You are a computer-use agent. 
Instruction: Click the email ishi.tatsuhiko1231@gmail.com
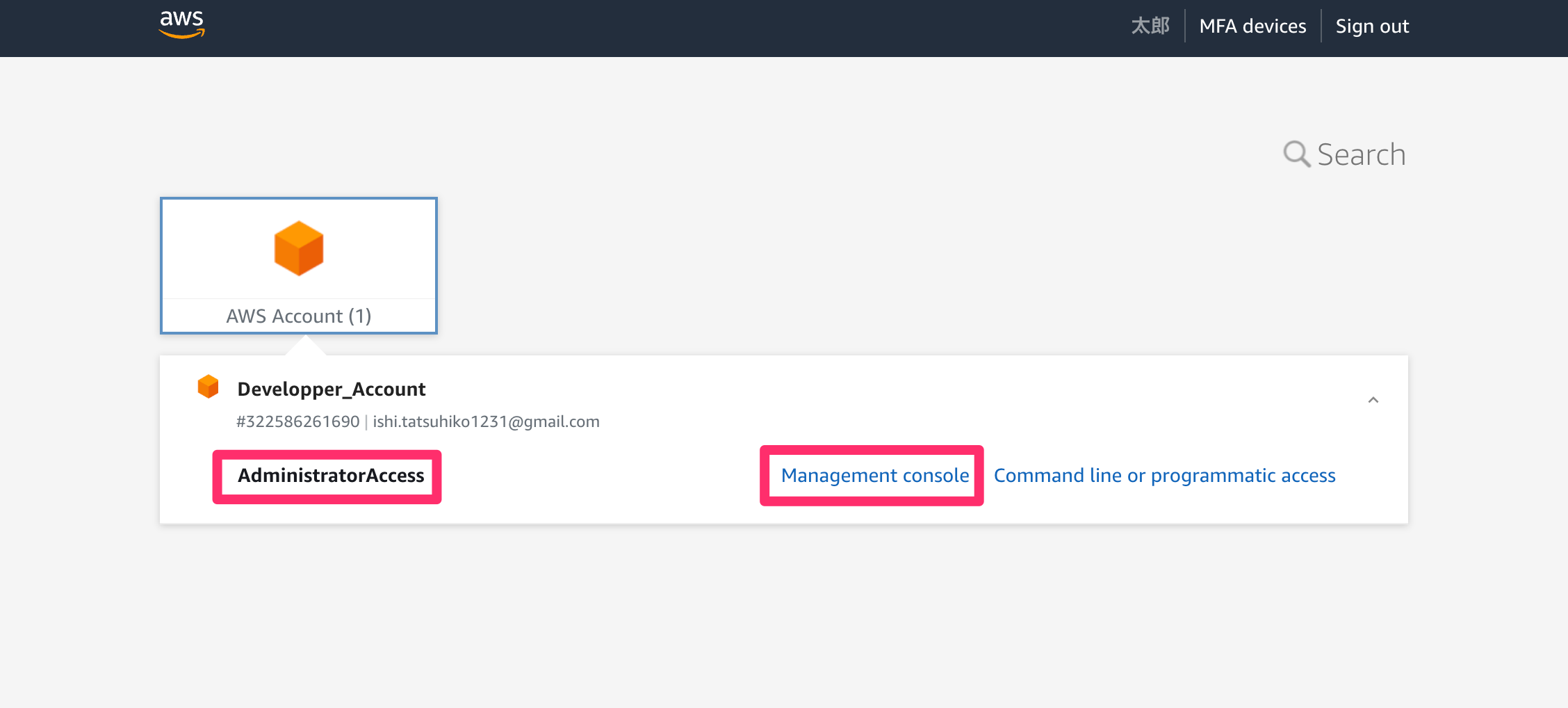[486, 421]
